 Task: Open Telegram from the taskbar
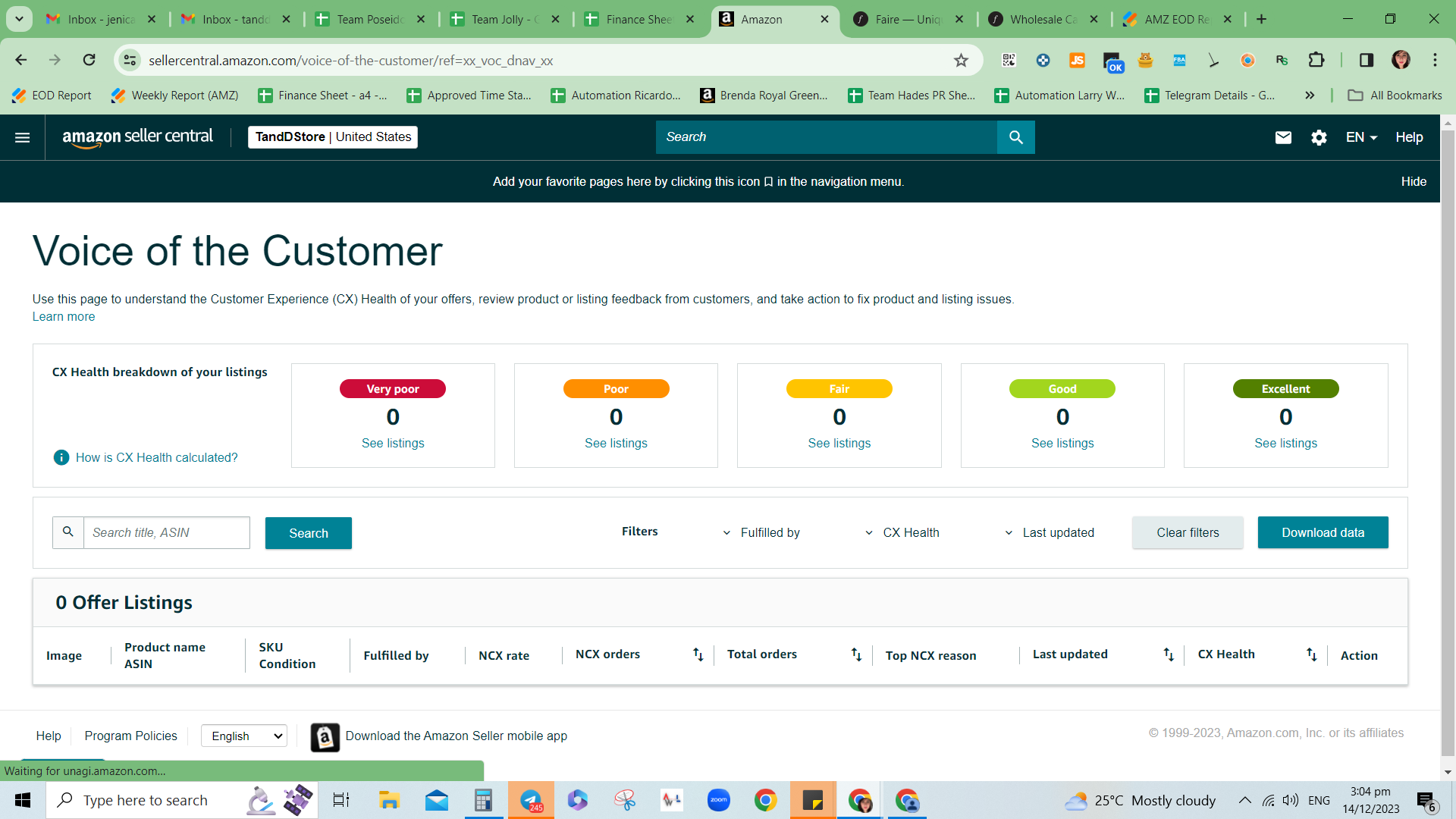531,800
